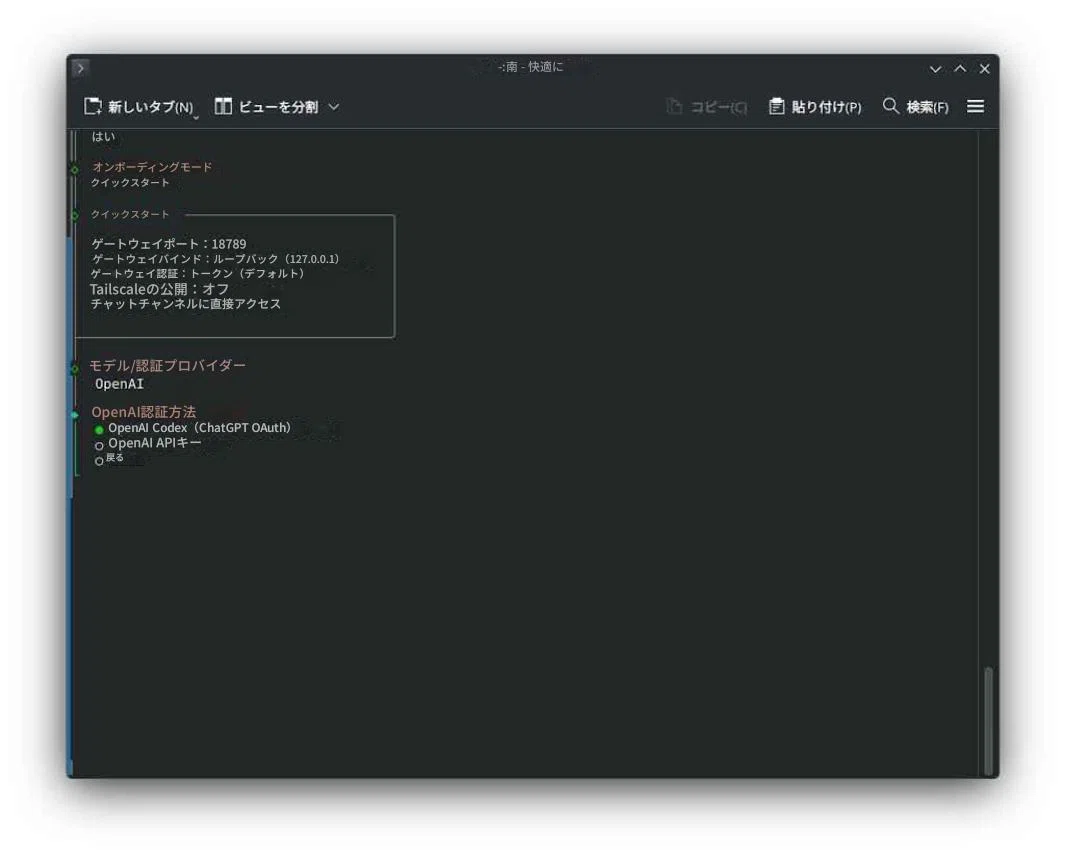This screenshot has height=857, width=1065.
Task: Click ゲートウェイバインド loopback line
Action: [x=215, y=259]
